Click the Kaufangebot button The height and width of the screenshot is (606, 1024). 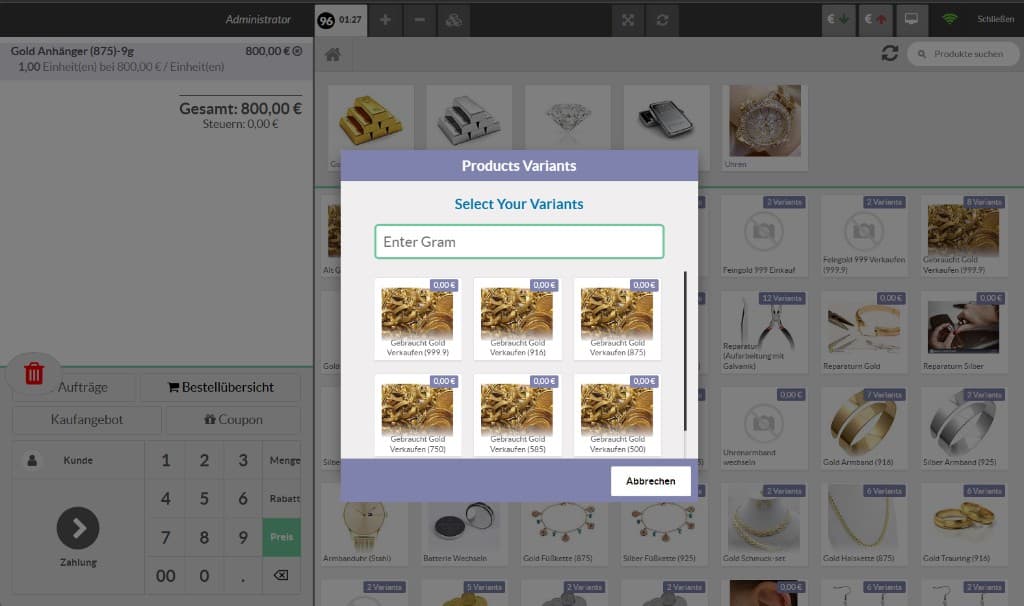pyautogui.click(x=87, y=420)
